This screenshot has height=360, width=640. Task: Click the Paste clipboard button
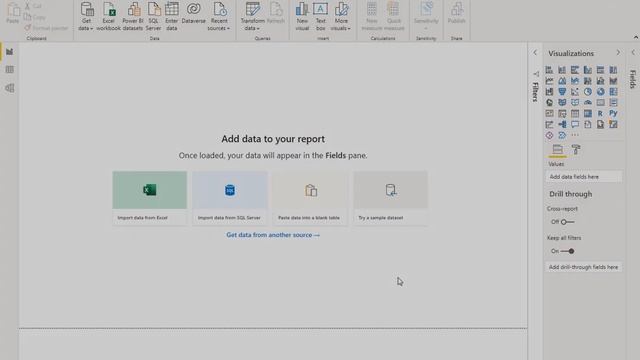click(13, 13)
